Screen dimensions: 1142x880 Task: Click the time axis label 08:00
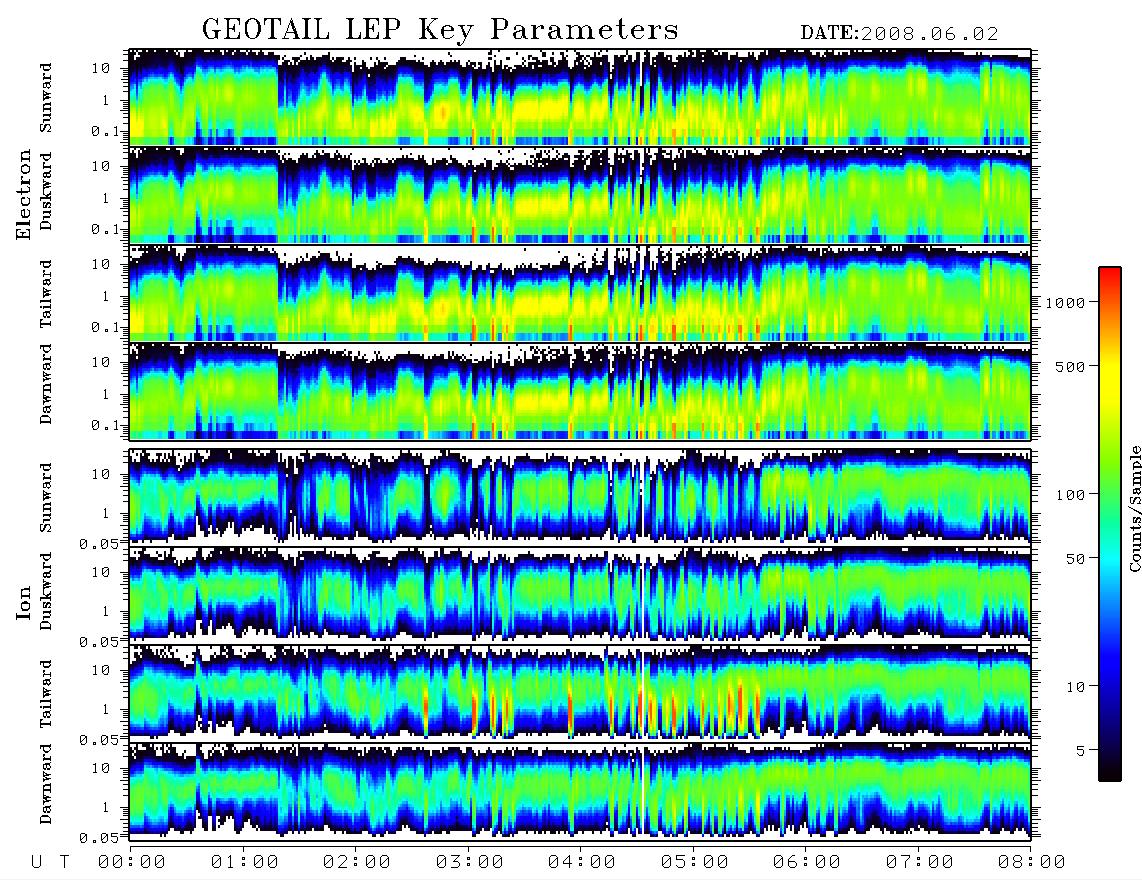(x=1032, y=862)
